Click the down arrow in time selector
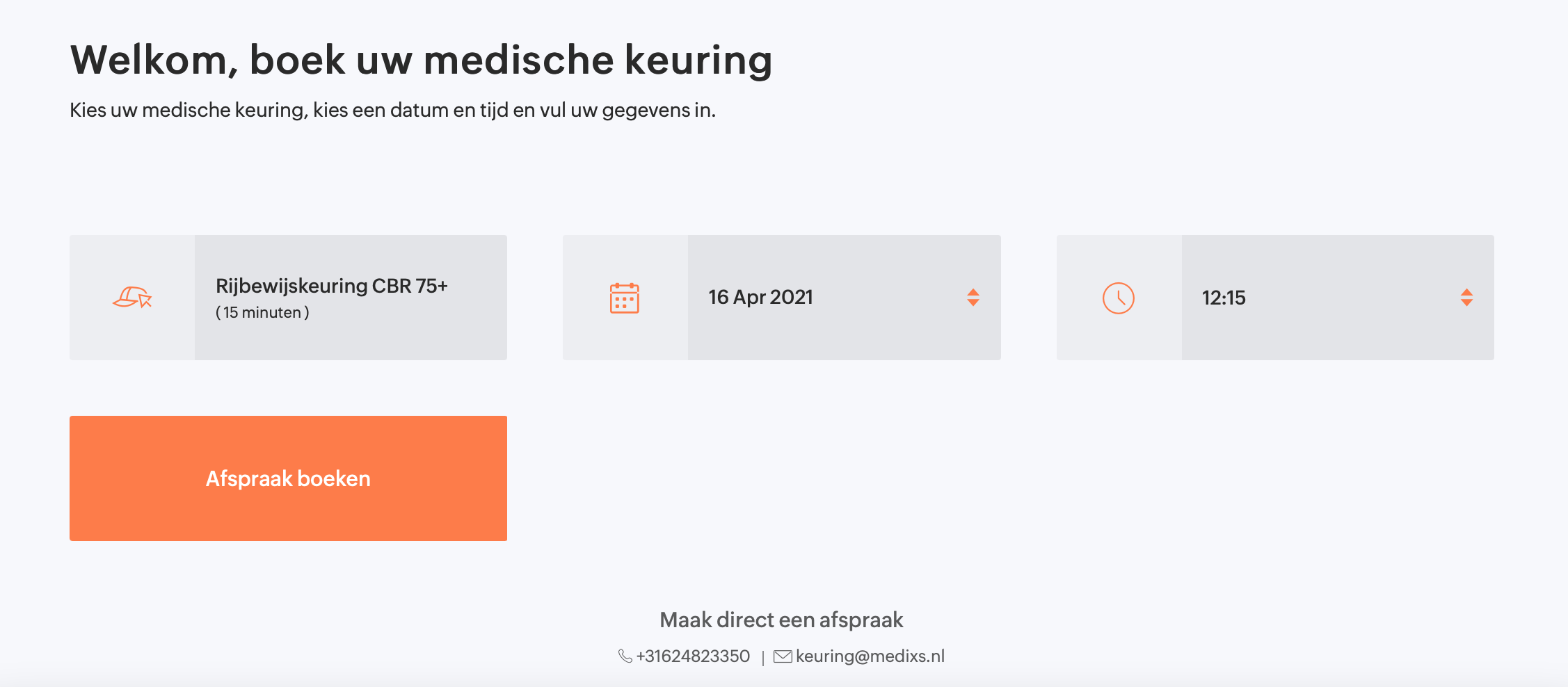 [1466, 302]
